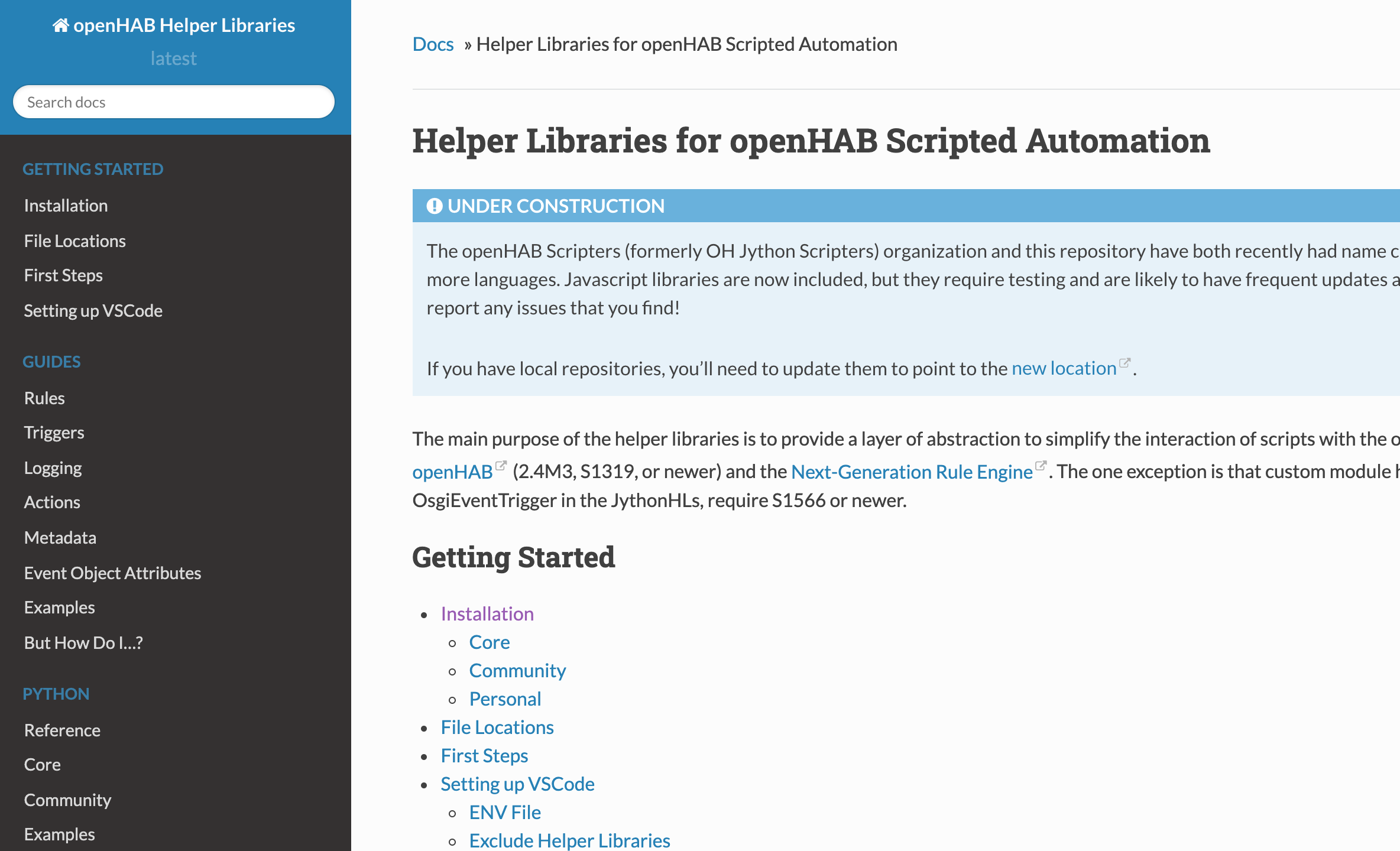Select File Locations in the sidebar
Viewport: 1400px width, 851px height.
(x=74, y=241)
